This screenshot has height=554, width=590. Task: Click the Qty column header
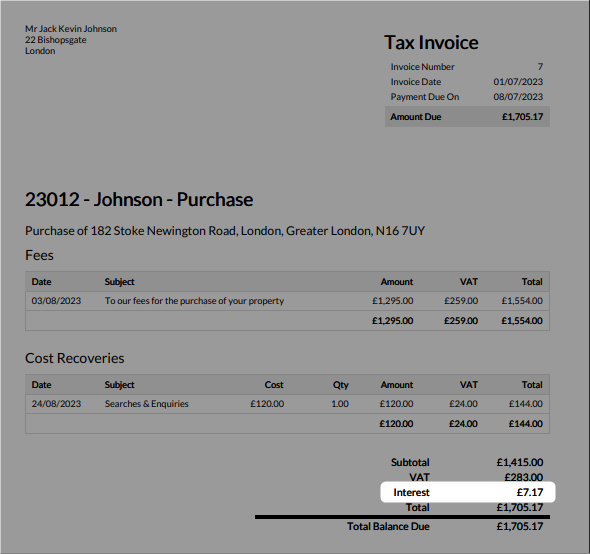point(341,385)
